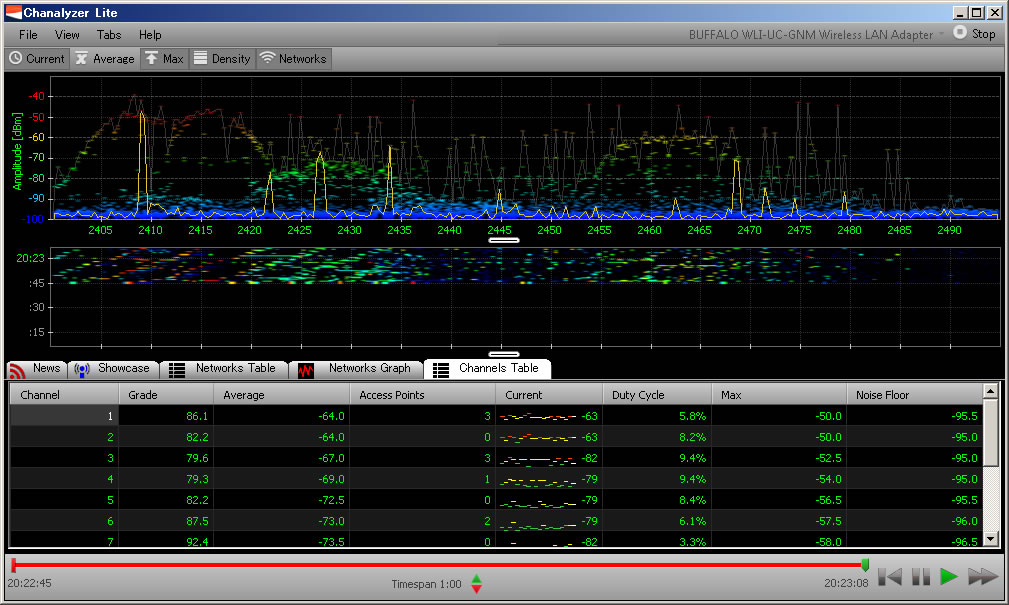Image resolution: width=1009 pixels, height=605 pixels.
Task: Decrease timespan with red down arrow
Action: (476, 588)
